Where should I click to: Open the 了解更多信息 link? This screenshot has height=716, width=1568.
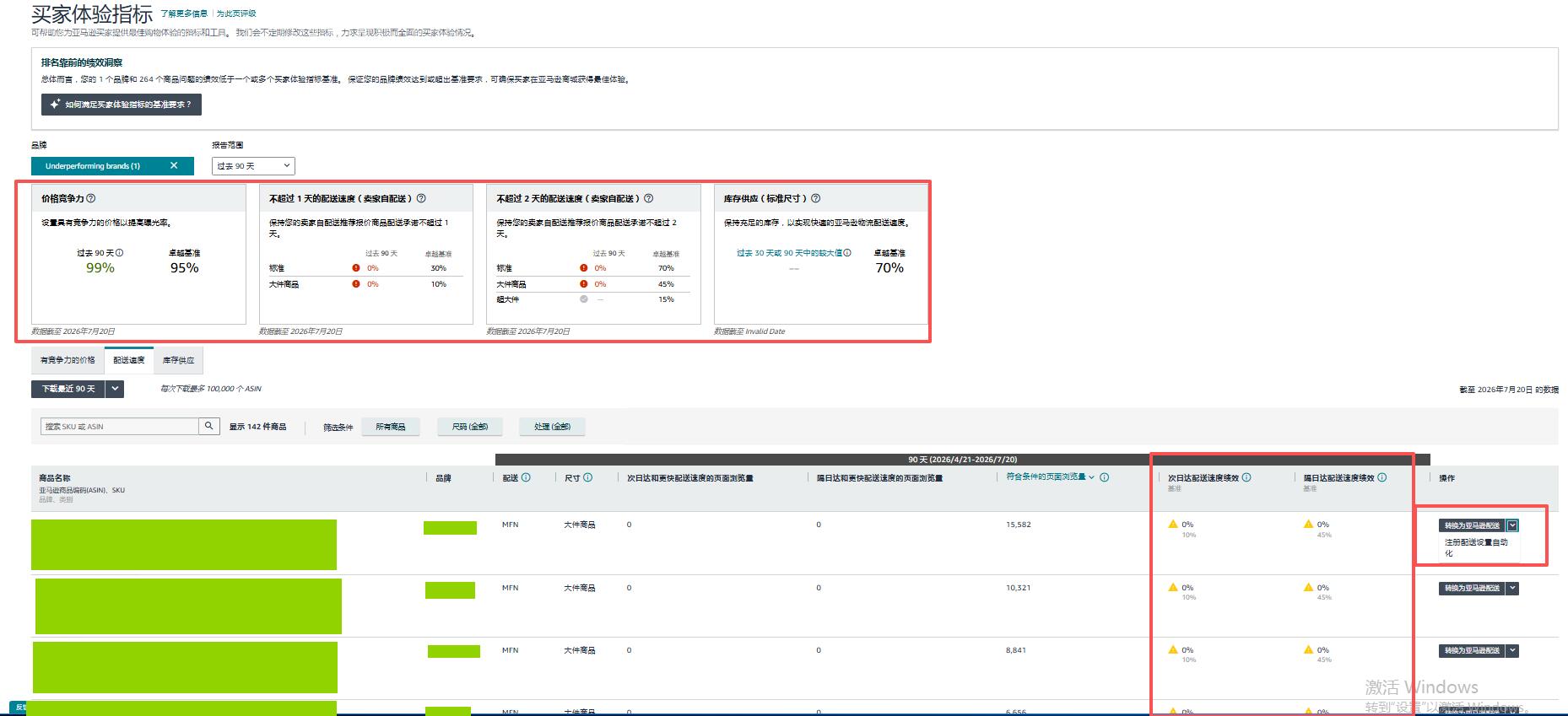click(184, 13)
